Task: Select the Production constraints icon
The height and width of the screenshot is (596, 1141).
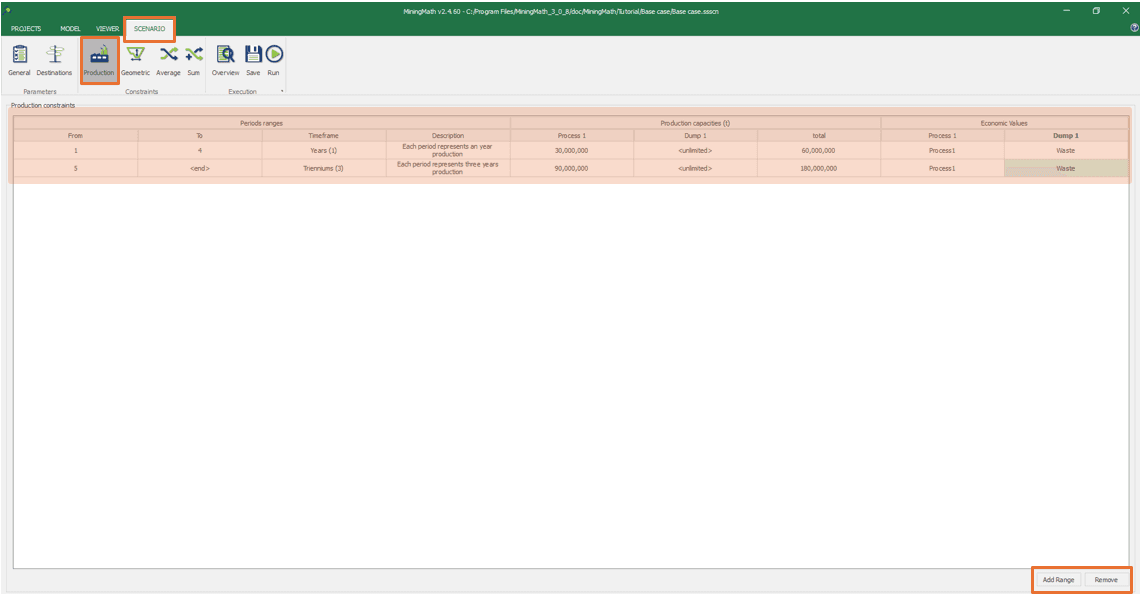Action: click(x=99, y=59)
